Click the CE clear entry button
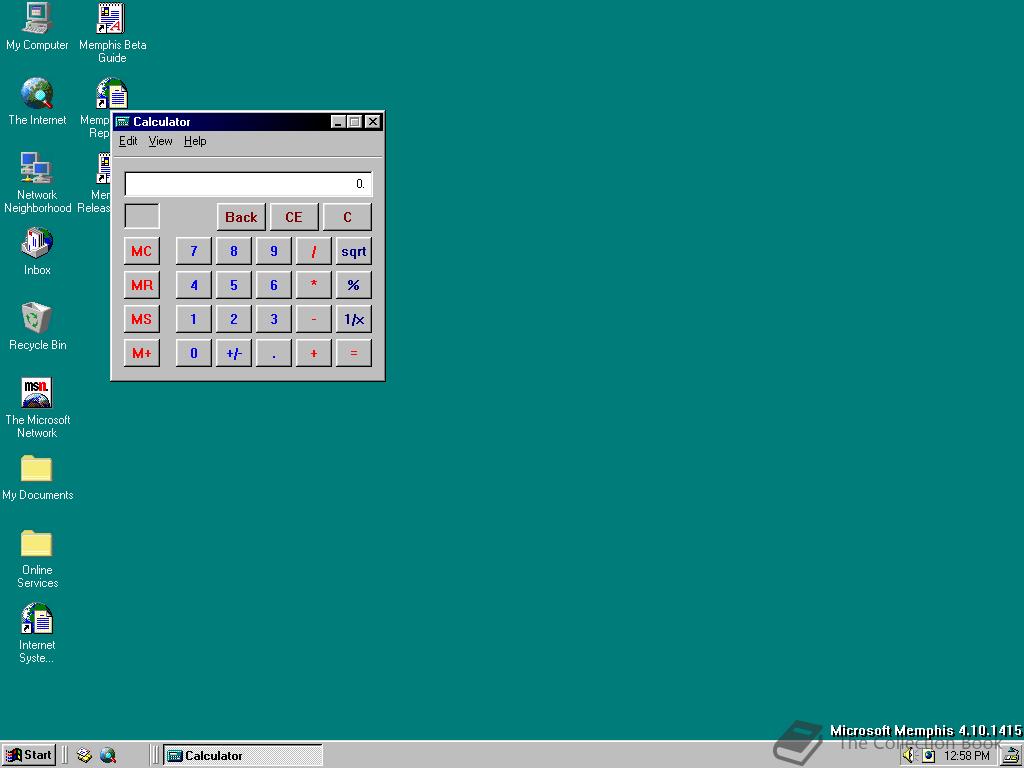This screenshot has height=768, width=1024. tap(294, 217)
